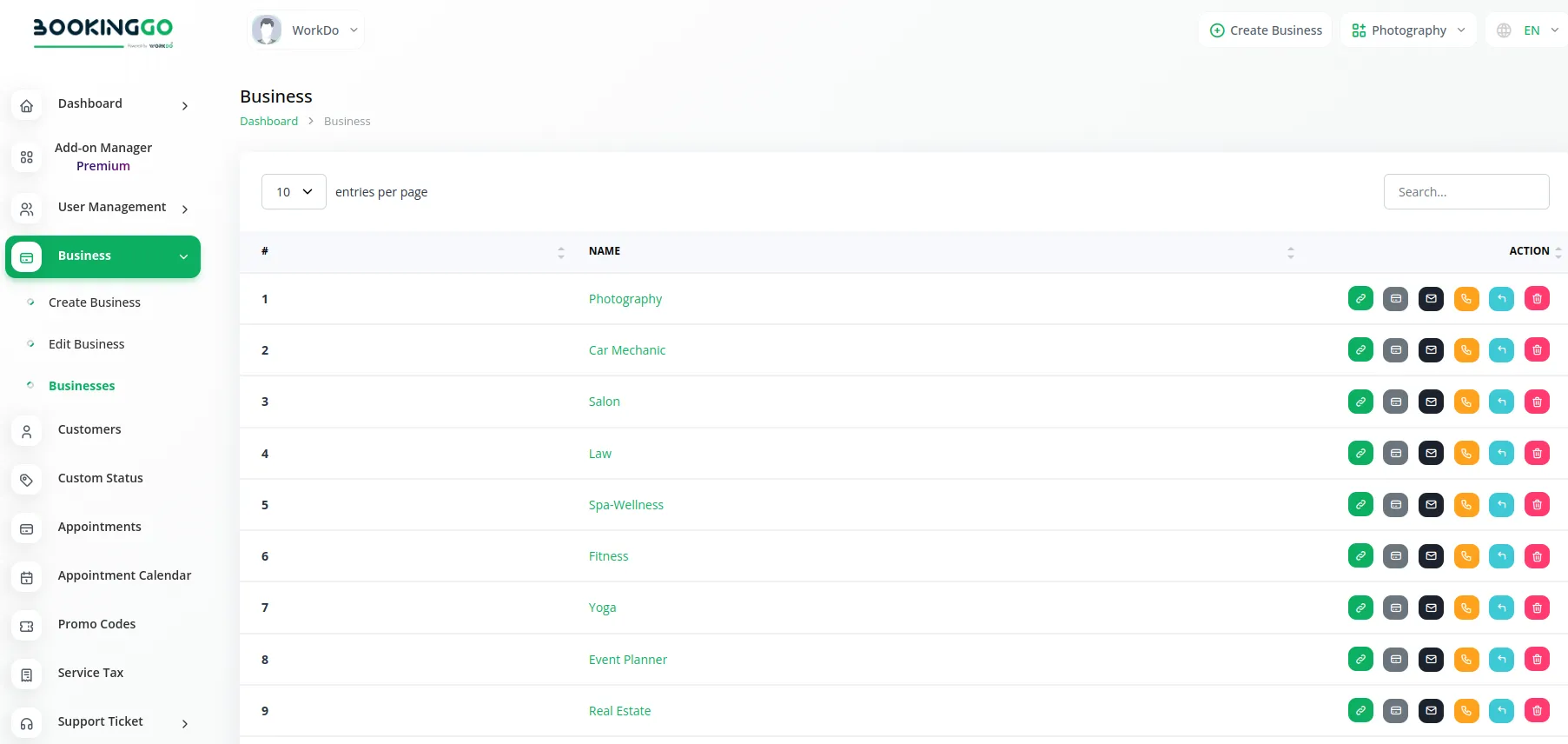Click the mail icon for Spa-Wellness
This screenshot has width=1568, height=744.
click(x=1431, y=505)
